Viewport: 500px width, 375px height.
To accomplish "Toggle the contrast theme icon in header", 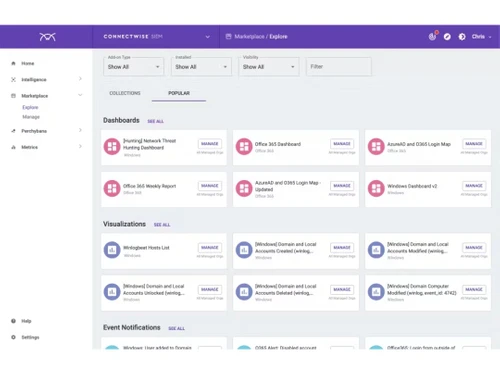I will 462,37.
